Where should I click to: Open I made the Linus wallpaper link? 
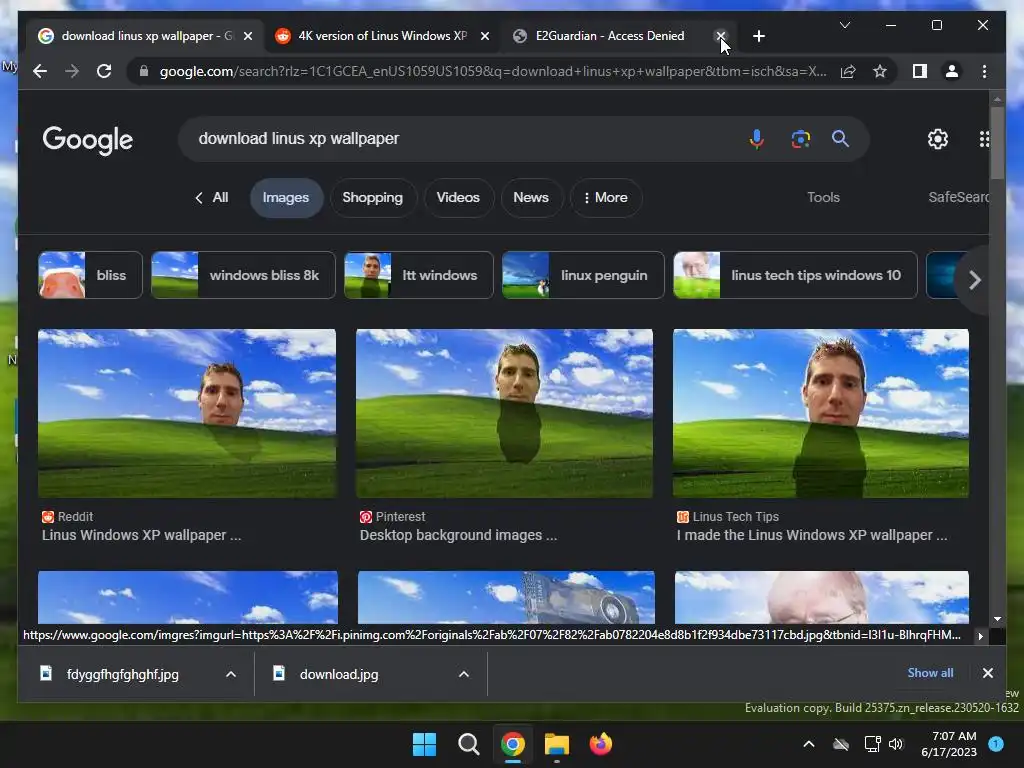pos(812,535)
